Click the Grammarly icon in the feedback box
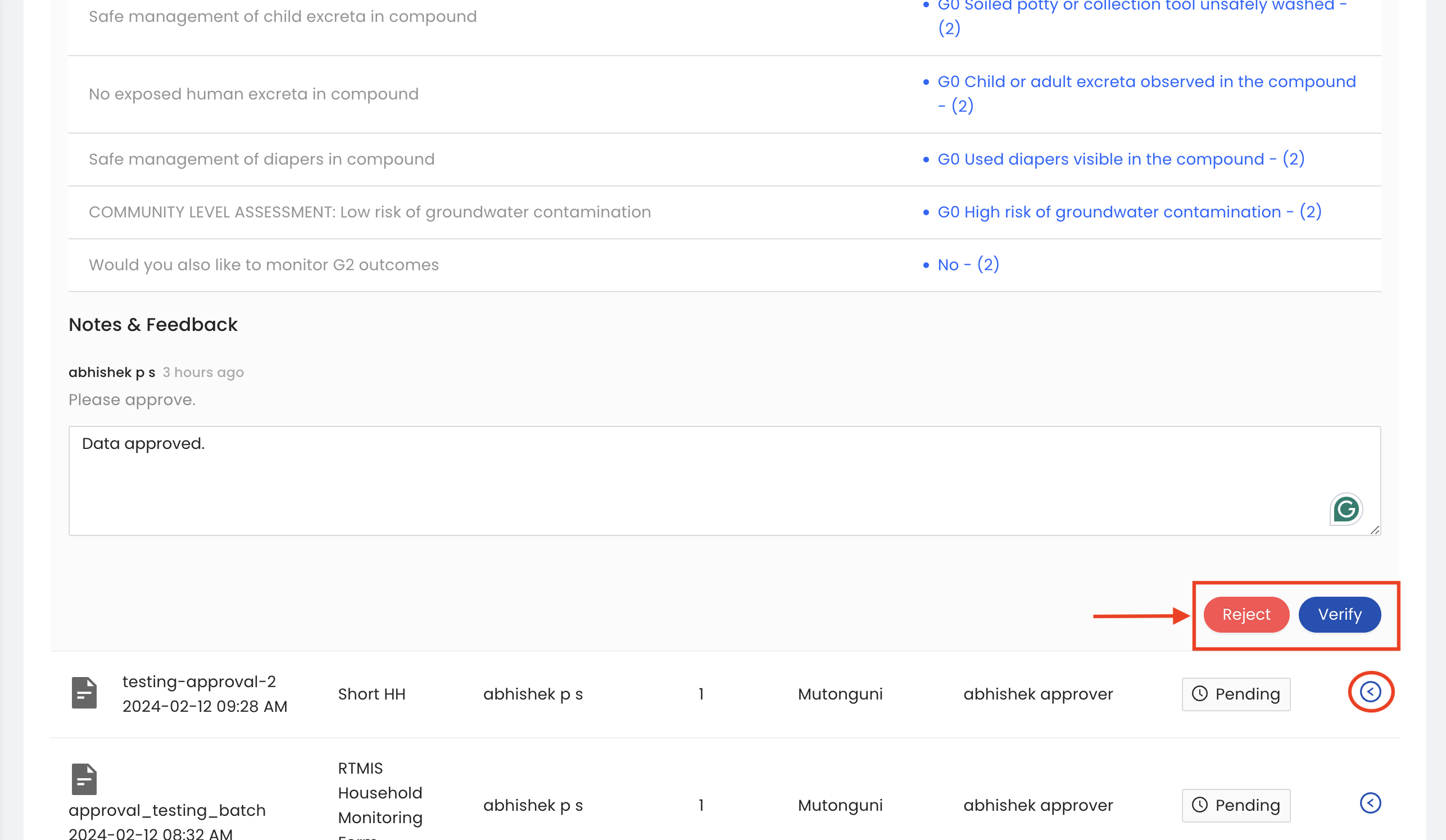The width and height of the screenshot is (1446, 840). click(x=1345, y=509)
